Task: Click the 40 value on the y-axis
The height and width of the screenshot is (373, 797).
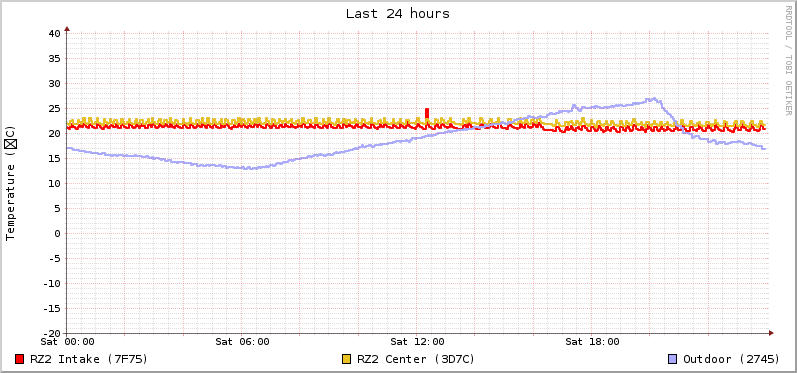Action: tap(54, 34)
